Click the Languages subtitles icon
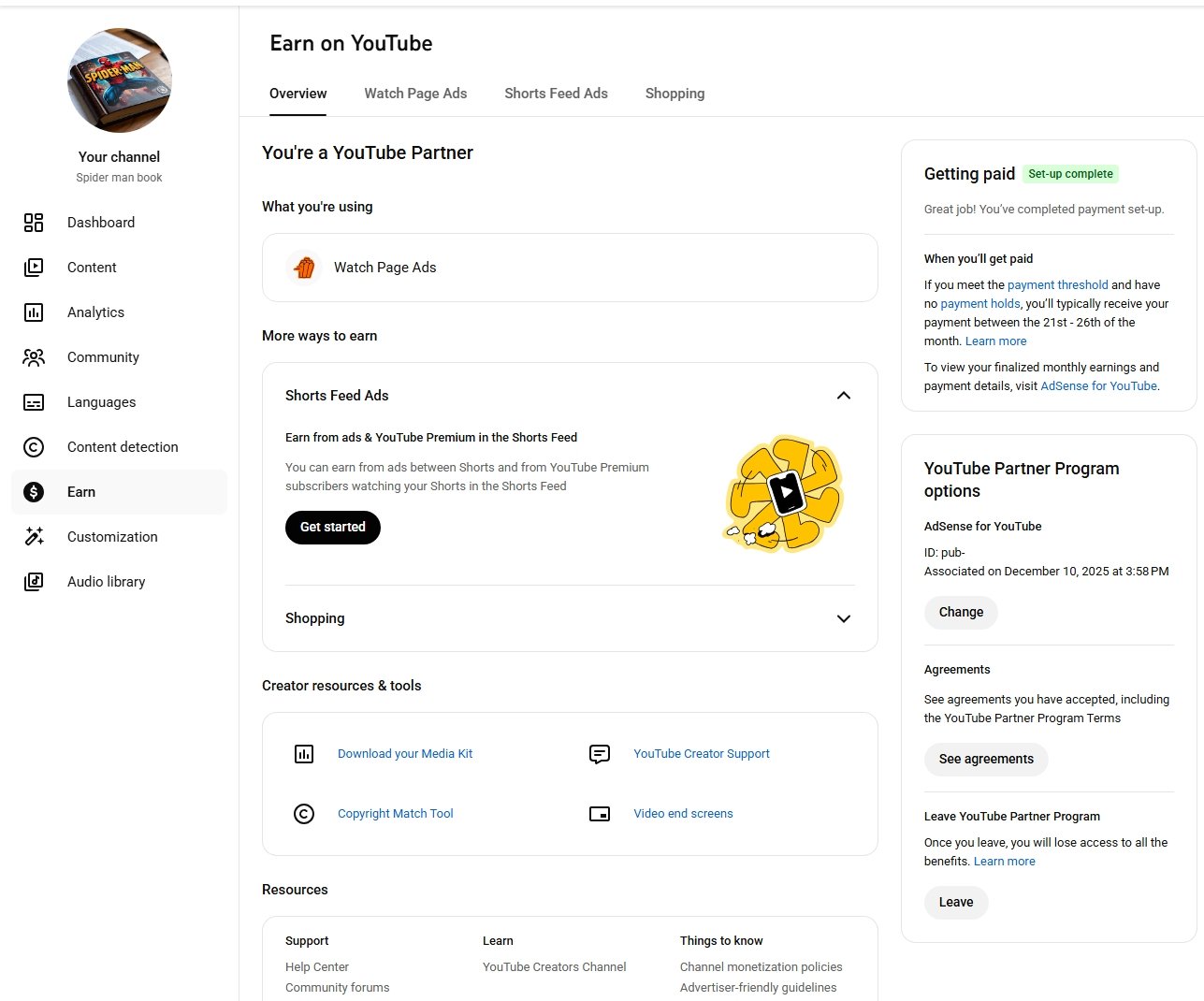1204x1001 pixels. coord(34,402)
